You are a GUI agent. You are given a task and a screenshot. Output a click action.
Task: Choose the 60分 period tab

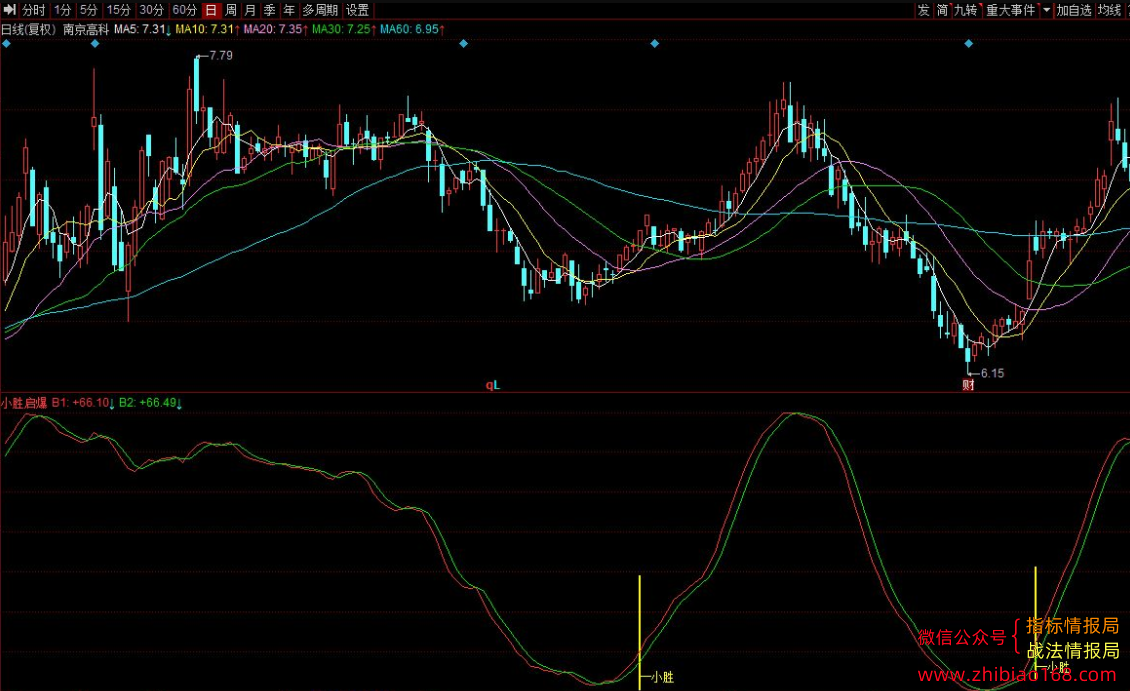click(x=184, y=10)
